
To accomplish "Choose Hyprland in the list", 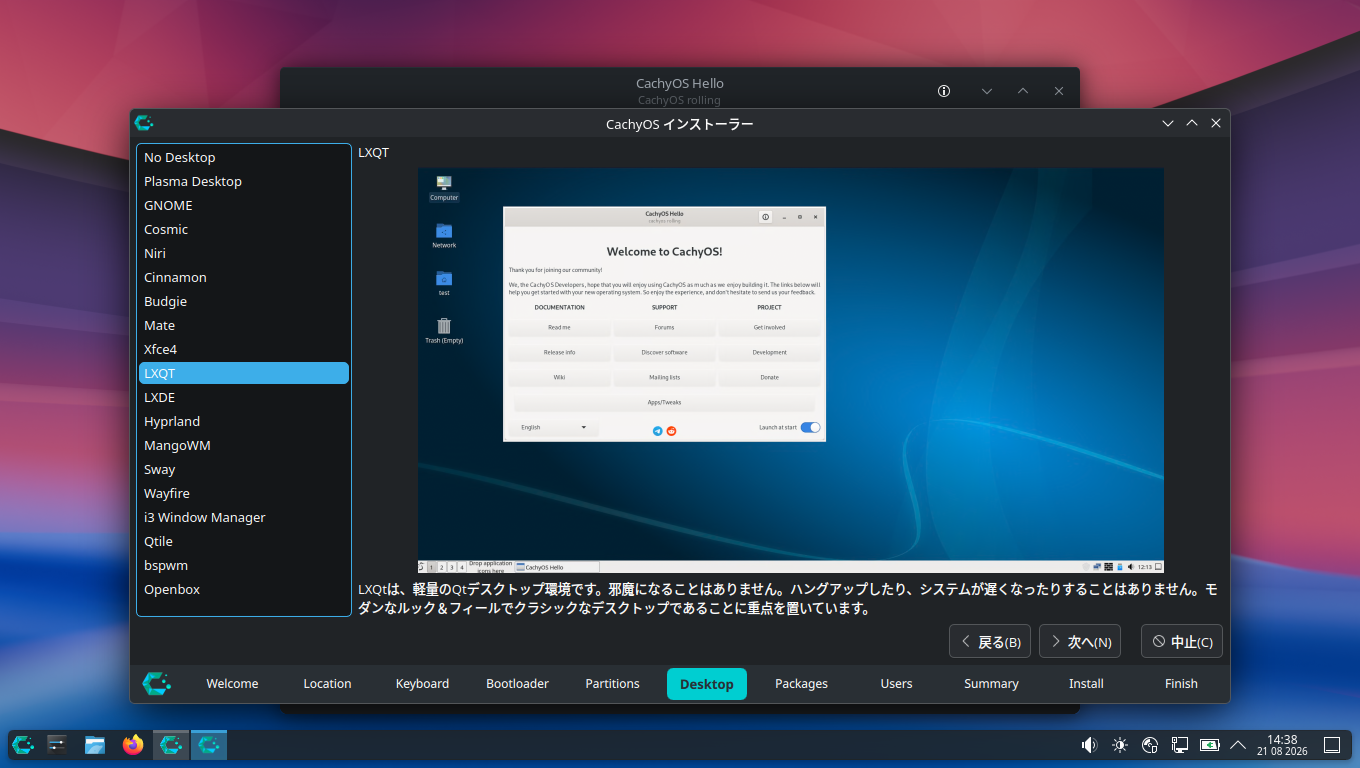I will point(244,421).
